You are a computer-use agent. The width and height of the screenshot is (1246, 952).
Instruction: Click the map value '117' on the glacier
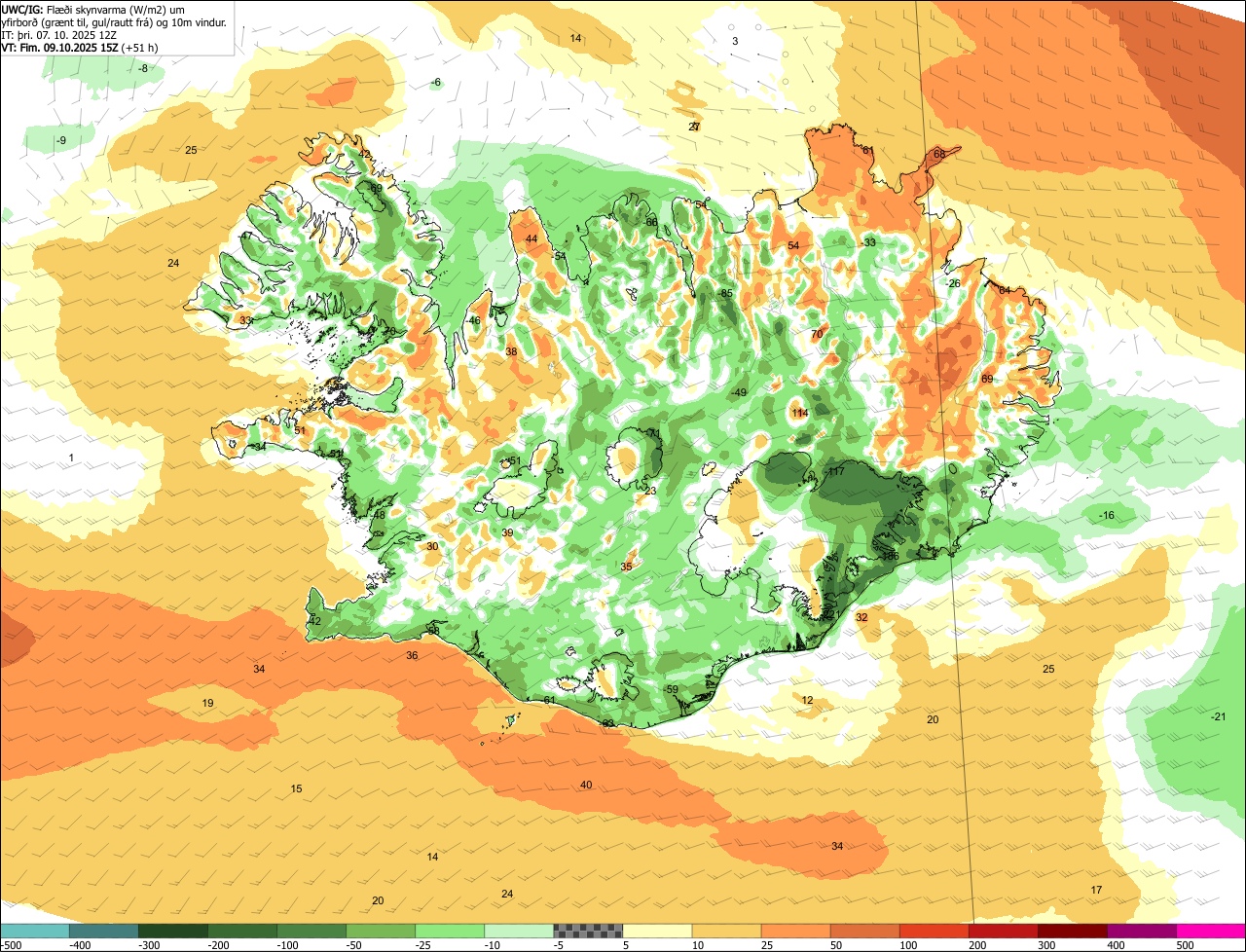click(835, 472)
